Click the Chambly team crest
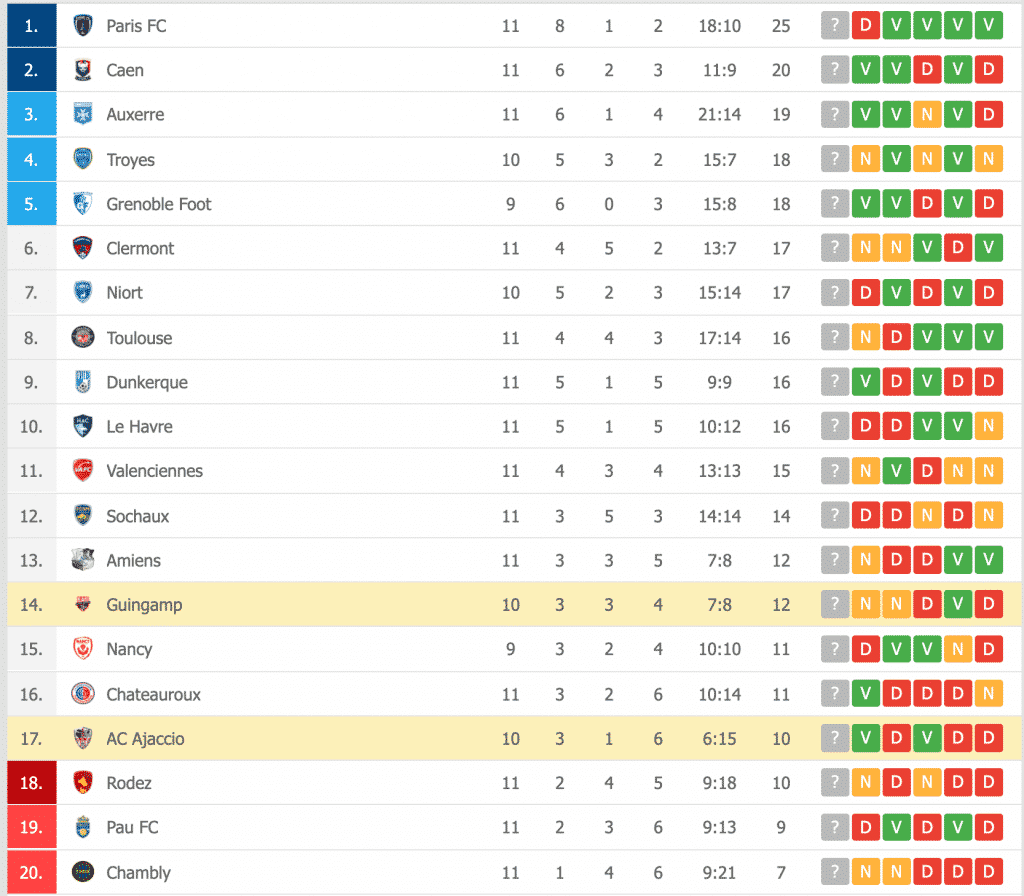 [x=83, y=873]
